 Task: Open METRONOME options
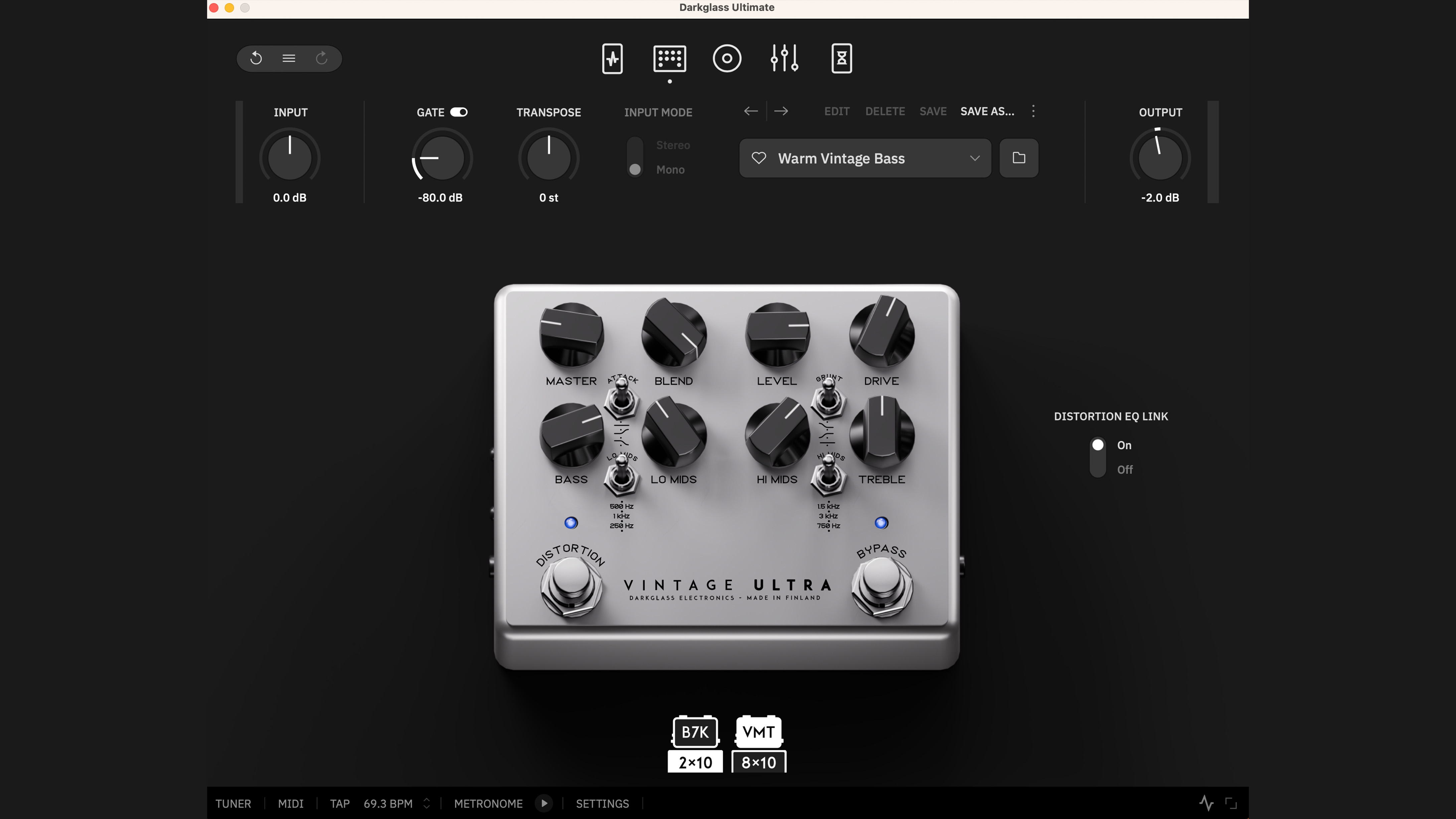point(488,804)
